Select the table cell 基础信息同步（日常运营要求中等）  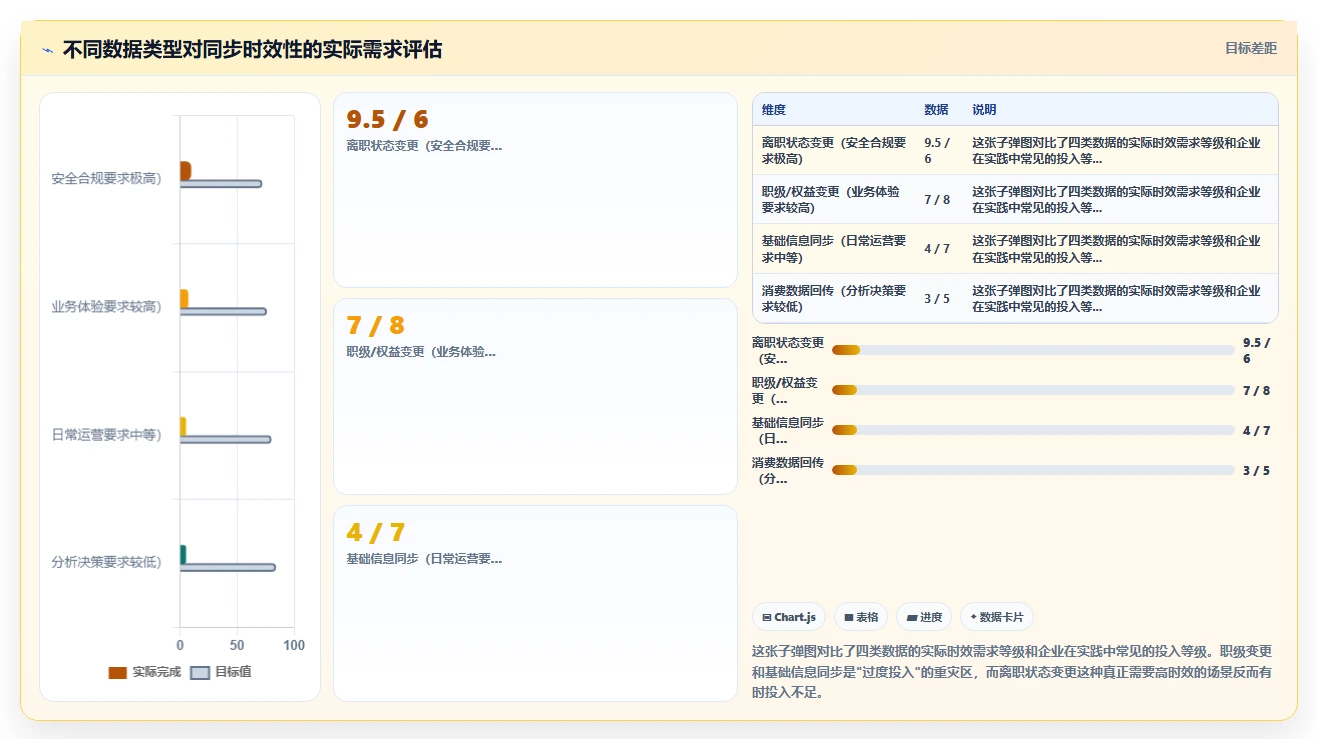[x=834, y=249]
